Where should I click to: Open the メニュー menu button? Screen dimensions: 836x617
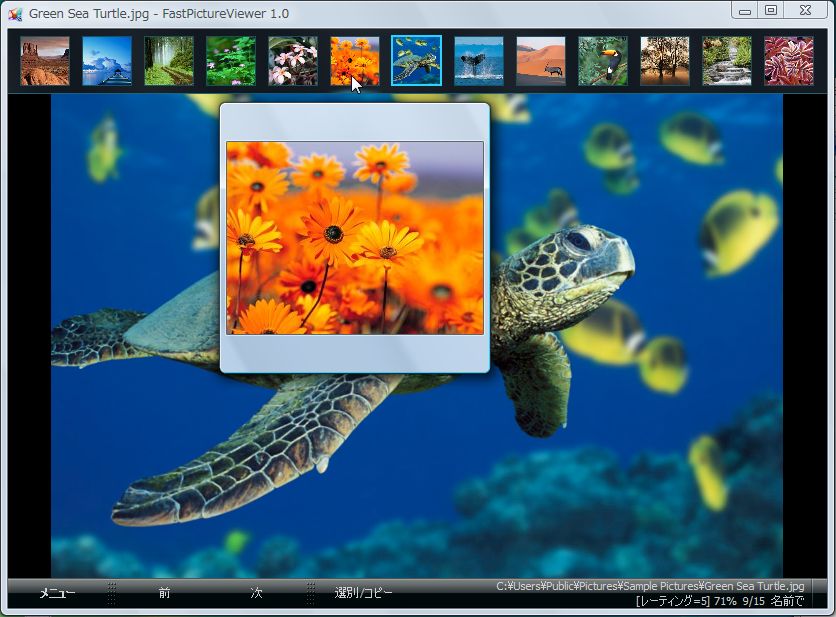point(57,593)
